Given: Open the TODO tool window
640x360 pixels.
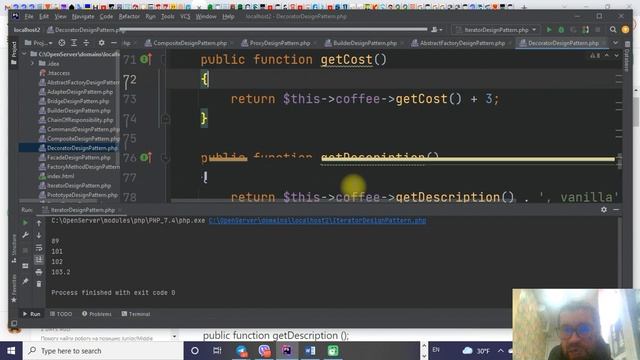Looking at the screenshot, I should point(61,314).
